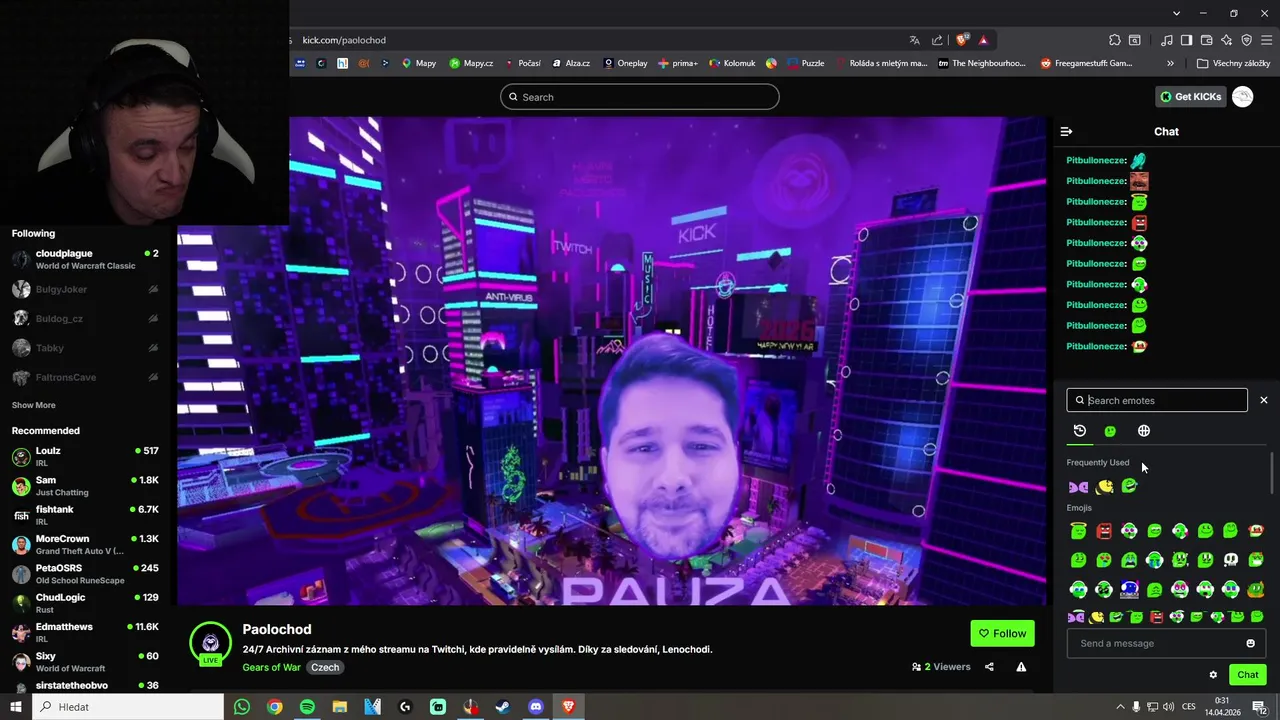The height and width of the screenshot is (720, 1280).
Task: Collapse the chat panel icon
Action: click(1066, 131)
